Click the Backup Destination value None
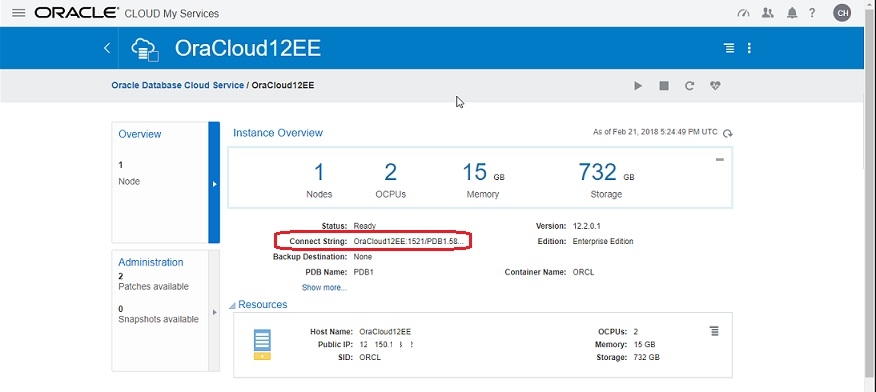 (x=363, y=257)
